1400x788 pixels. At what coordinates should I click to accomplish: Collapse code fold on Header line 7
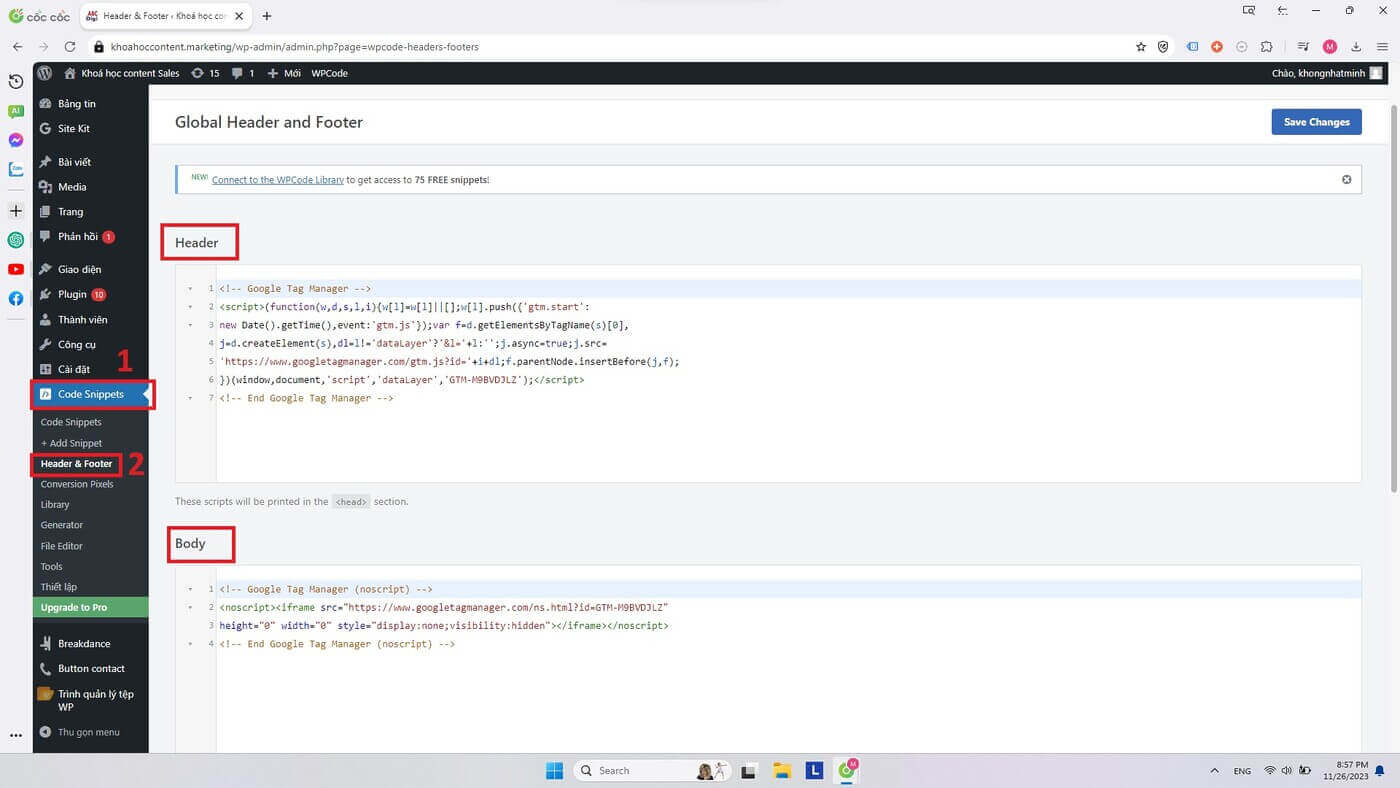coord(190,398)
